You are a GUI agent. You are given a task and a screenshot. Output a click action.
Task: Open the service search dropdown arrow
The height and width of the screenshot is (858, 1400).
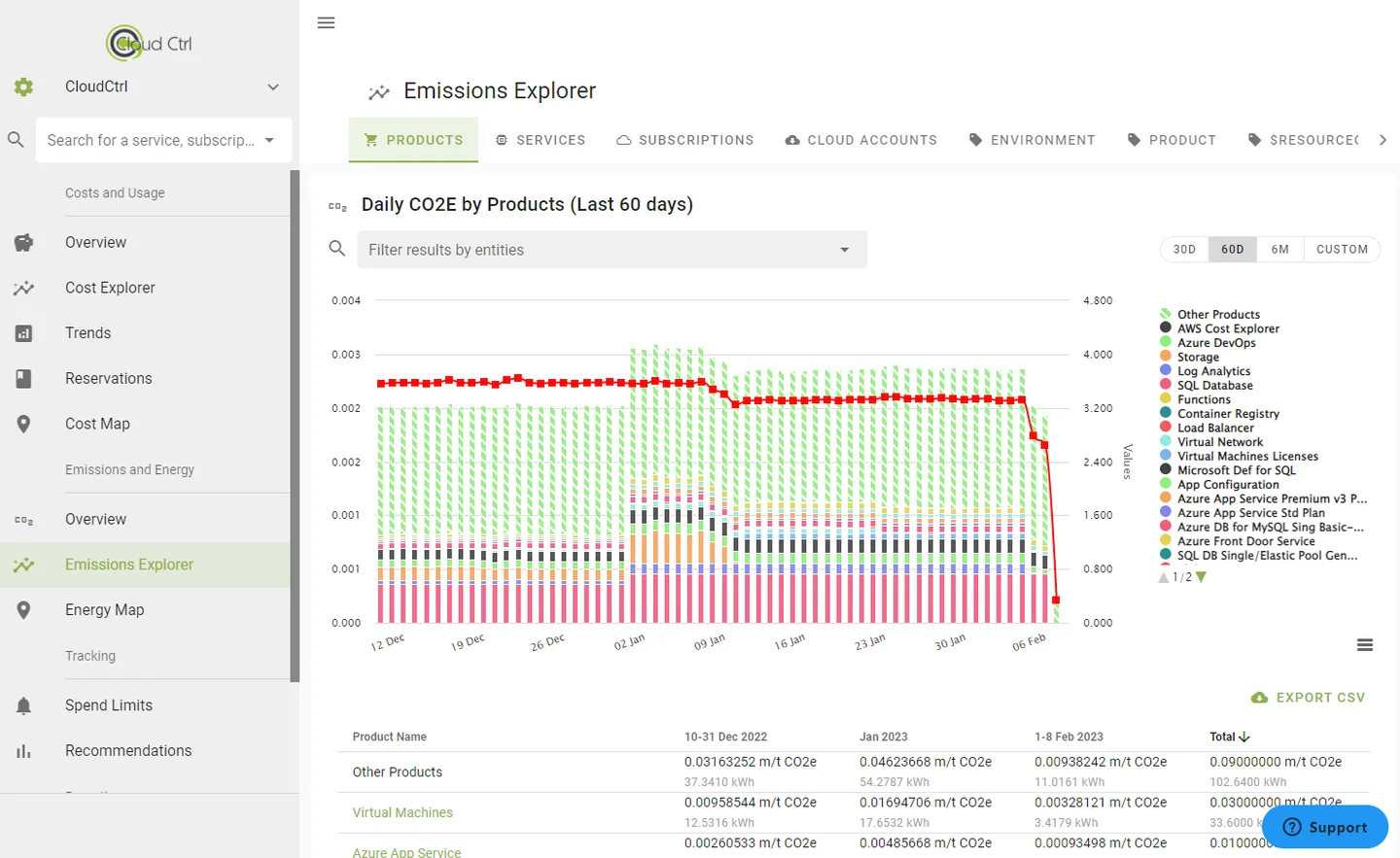pos(269,140)
